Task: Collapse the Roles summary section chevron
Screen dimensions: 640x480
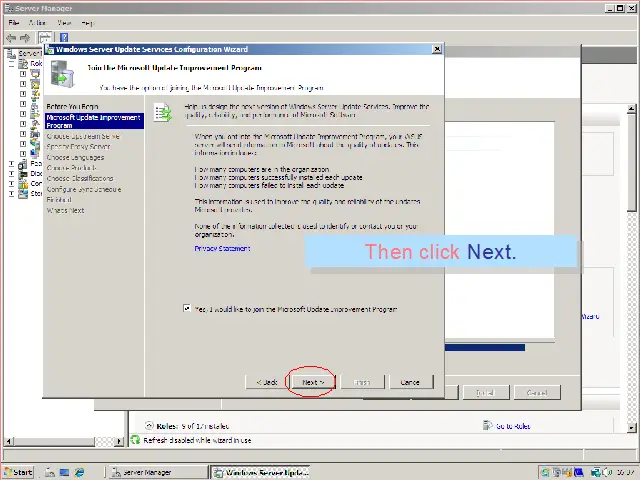Action: (149, 425)
